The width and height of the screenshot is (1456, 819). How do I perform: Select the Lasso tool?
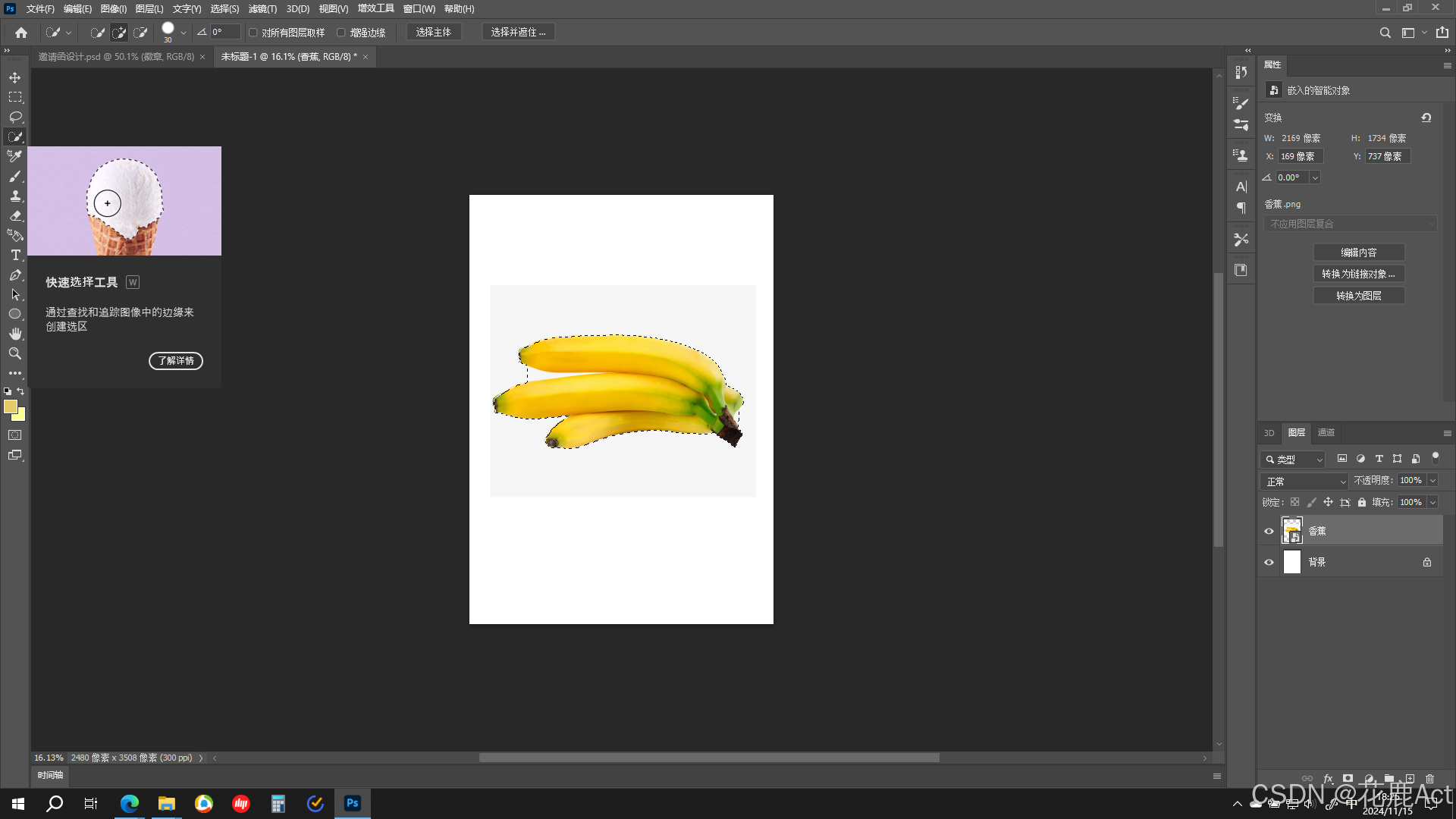(x=14, y=117)
